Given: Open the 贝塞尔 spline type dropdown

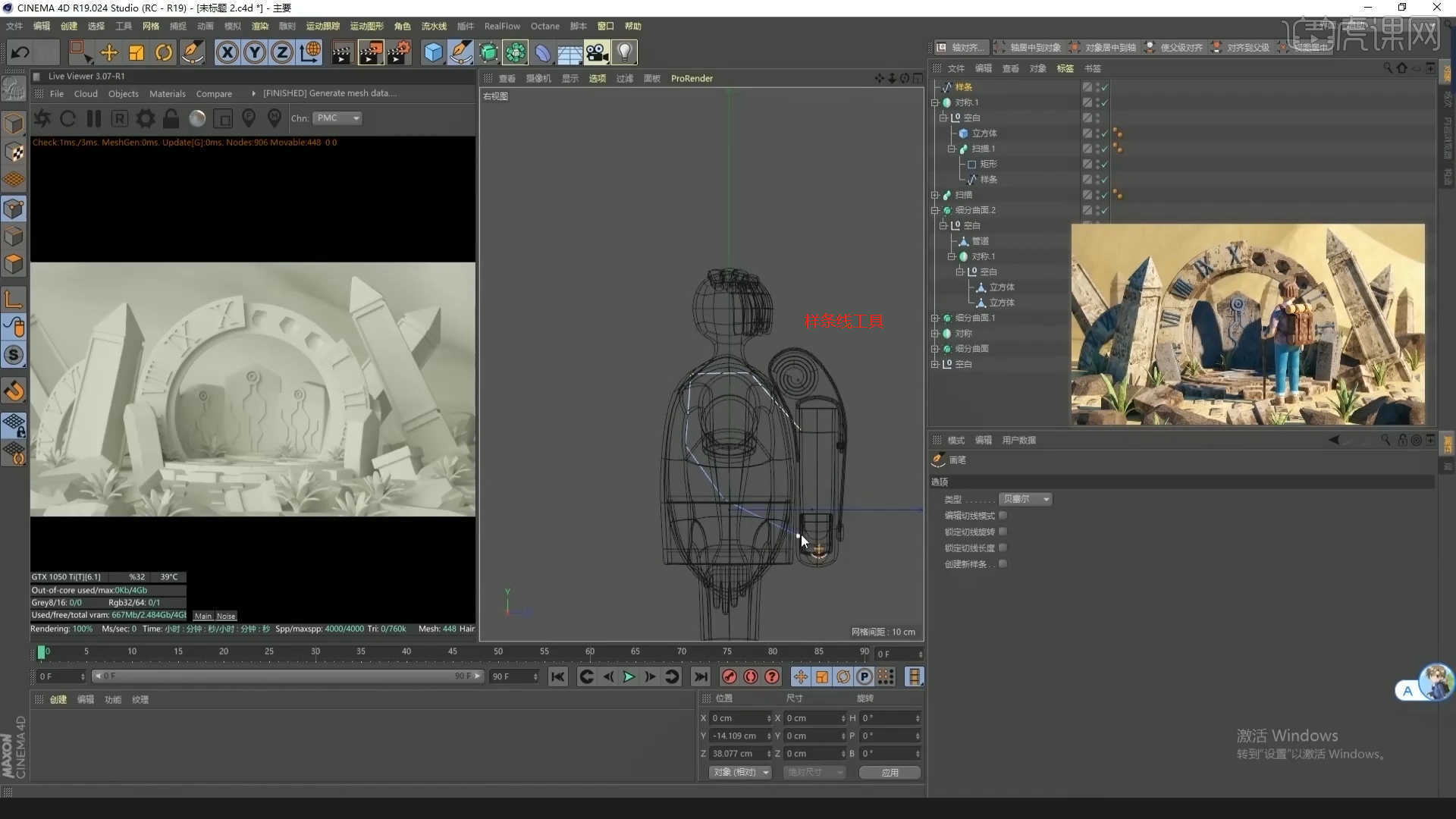Looking at the screenshot, I should 1025,499.
